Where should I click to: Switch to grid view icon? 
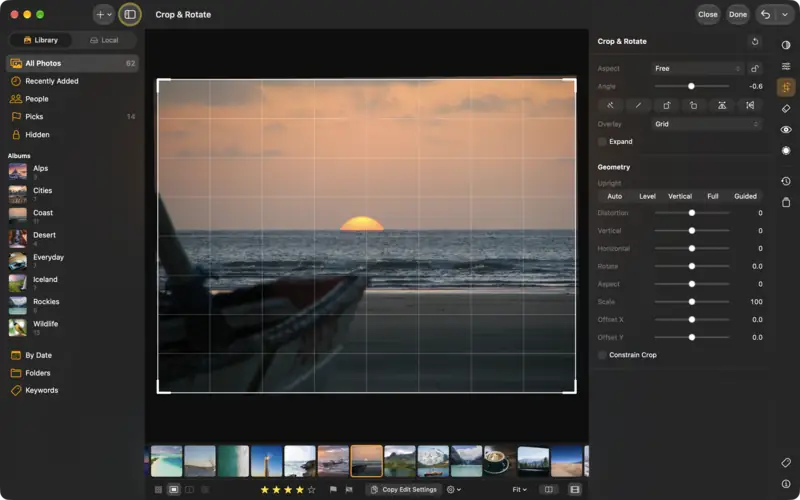click(158, 489)
